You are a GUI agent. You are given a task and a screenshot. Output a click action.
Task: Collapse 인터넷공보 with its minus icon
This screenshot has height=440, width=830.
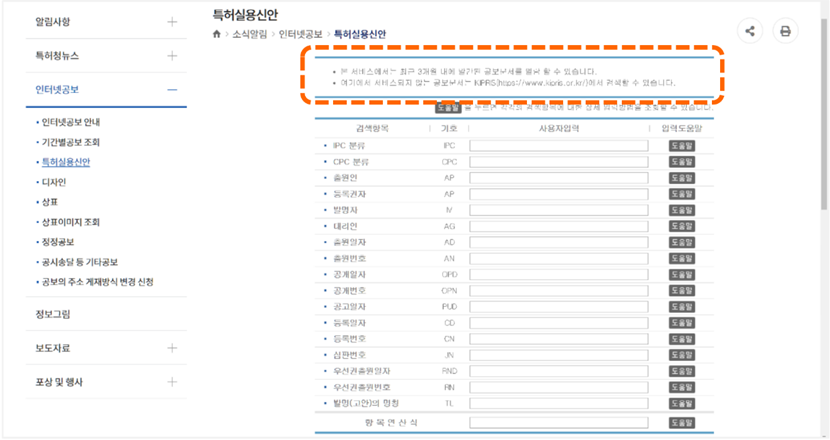[172, 90]
